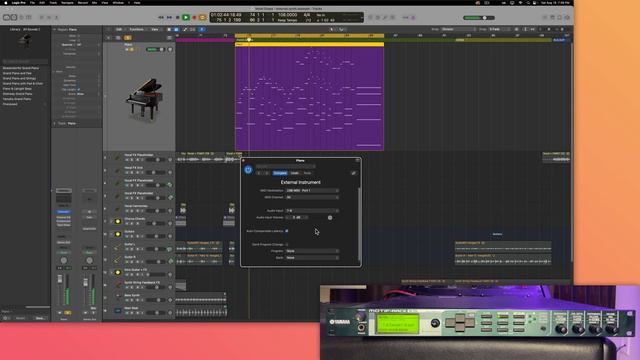Screen dimensions: 640x360
Task: Select Steinway Grand Piano in the Library
Action: [x=17, y=94]
